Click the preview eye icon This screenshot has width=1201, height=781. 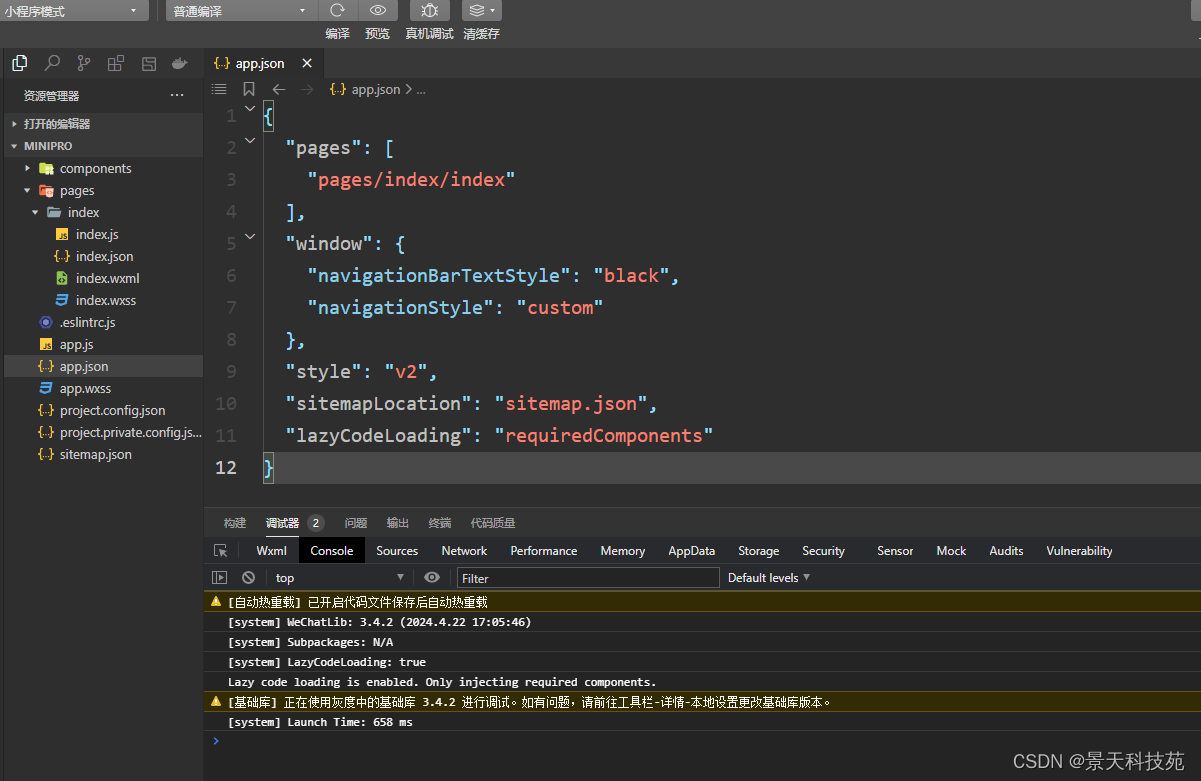coord(377,10)
